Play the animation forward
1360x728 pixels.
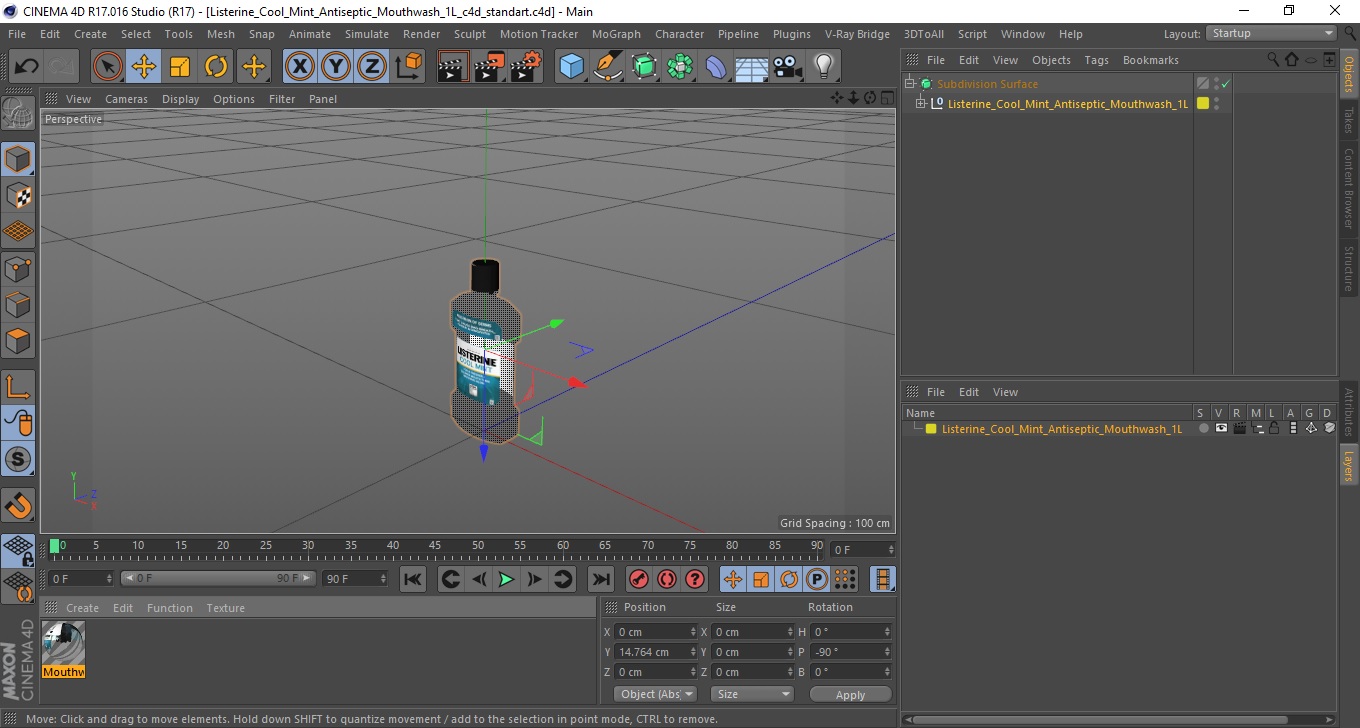[506, 579]
